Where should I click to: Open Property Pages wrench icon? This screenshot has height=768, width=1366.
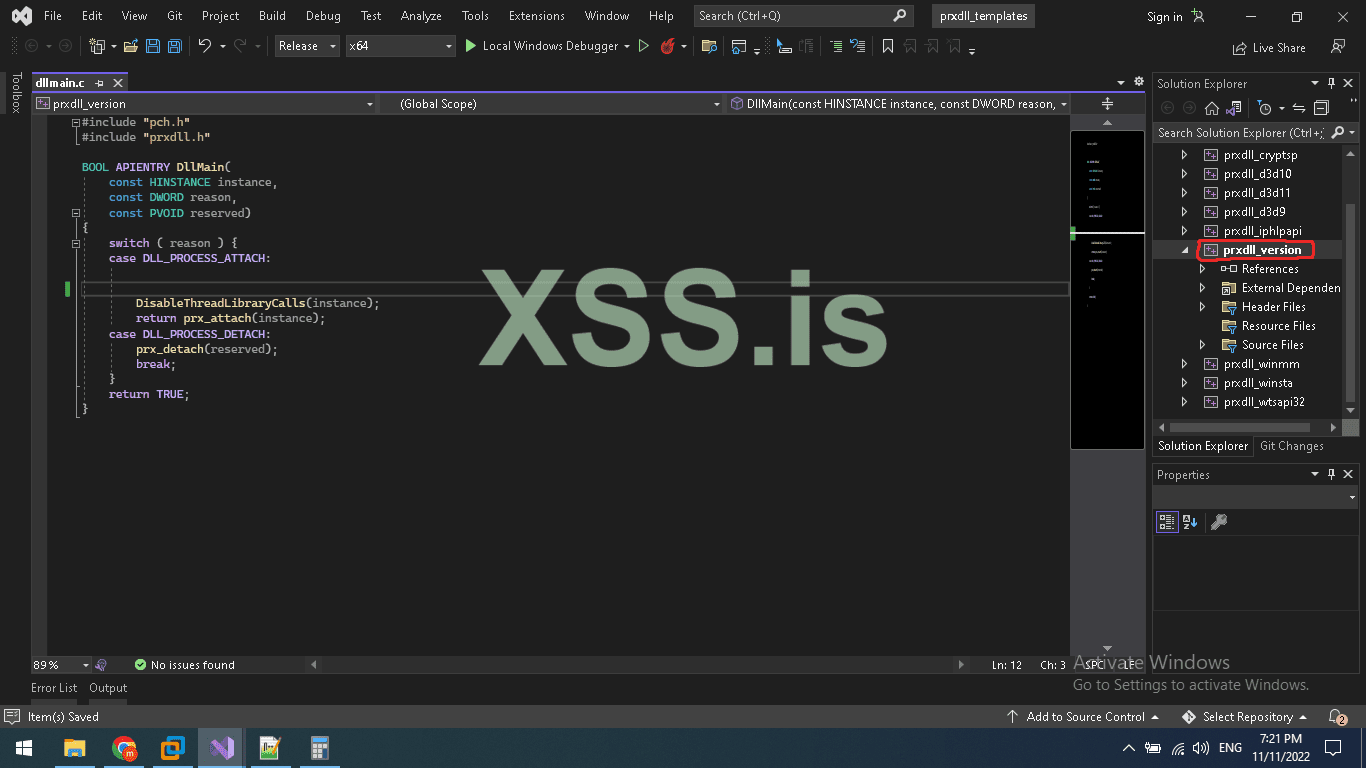tap(1218, 522)
